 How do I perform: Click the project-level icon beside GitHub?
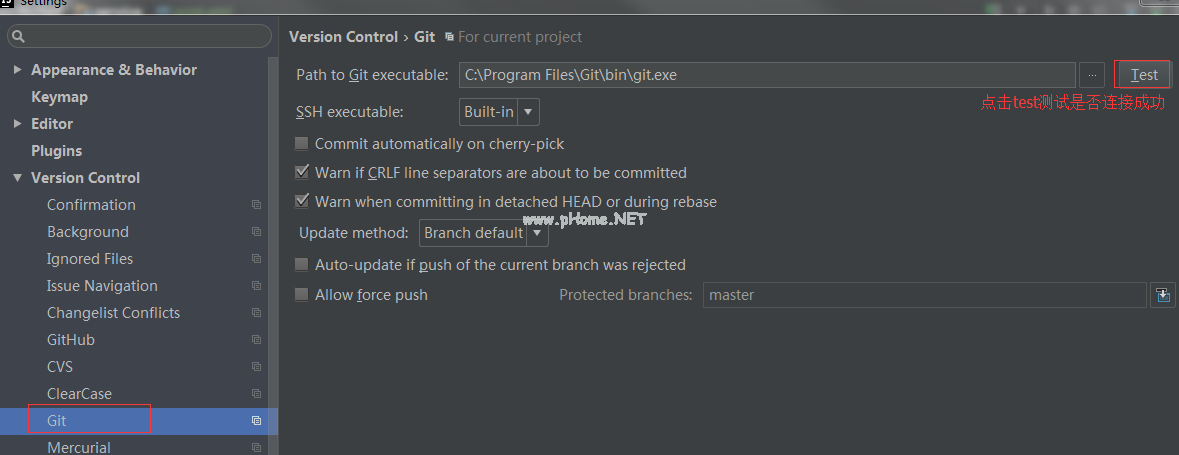(x=257, y=340)
